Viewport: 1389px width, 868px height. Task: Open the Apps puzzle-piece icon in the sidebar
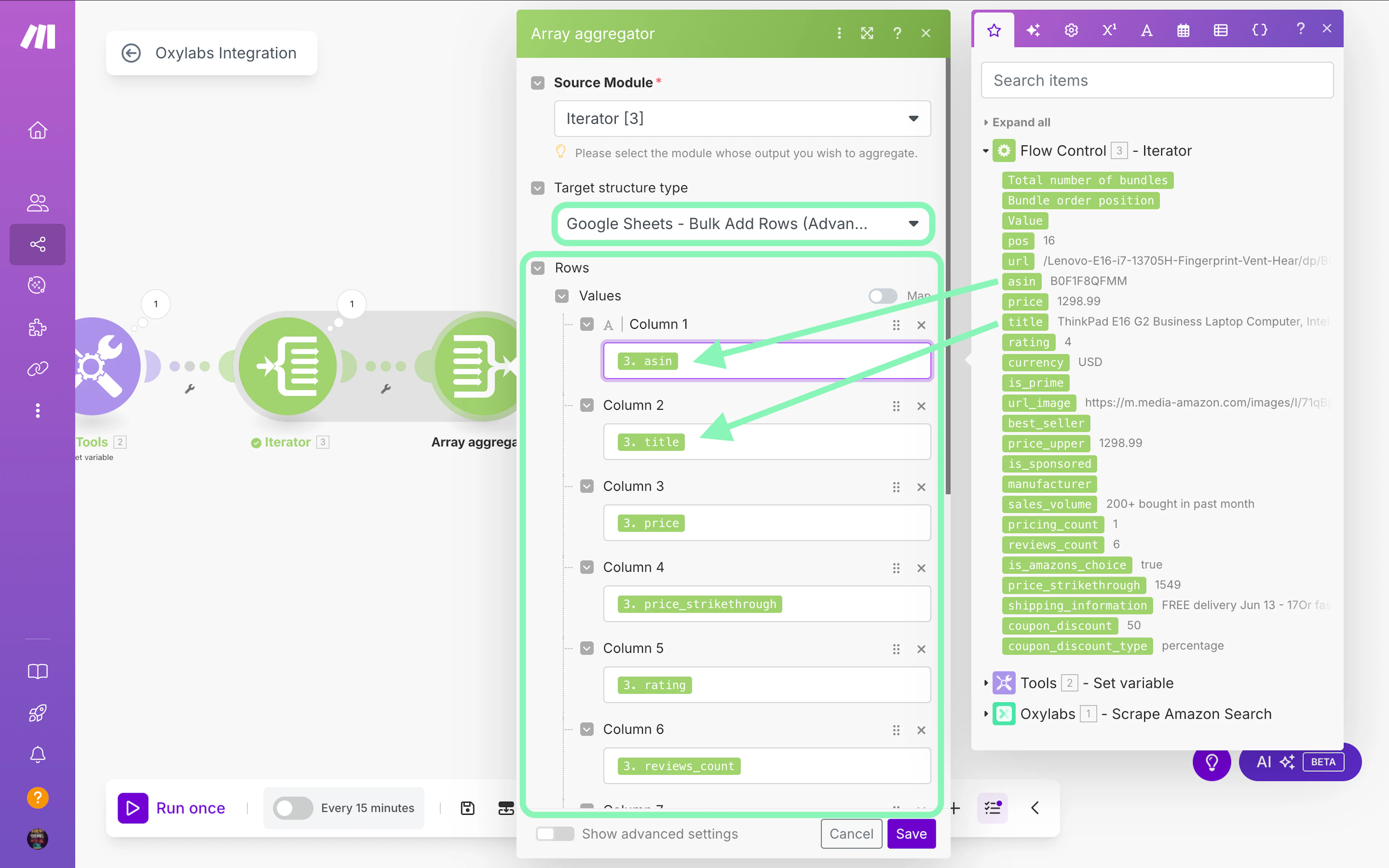(37, 327)
